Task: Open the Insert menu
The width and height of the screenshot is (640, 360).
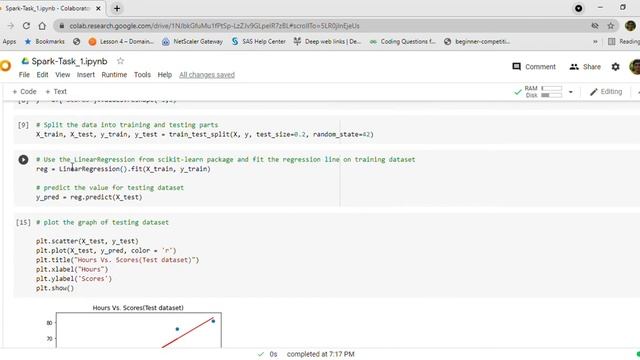Action: pyautogui.click(x=86, y=75)
